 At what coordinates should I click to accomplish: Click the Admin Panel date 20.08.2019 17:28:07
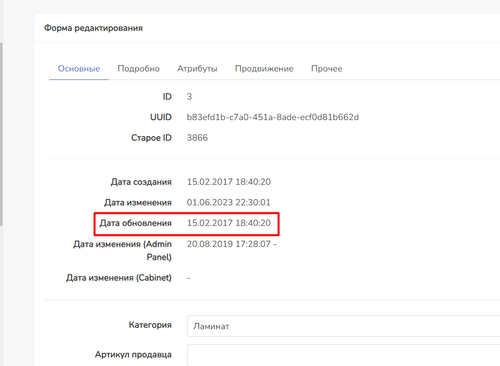[229, 244]
